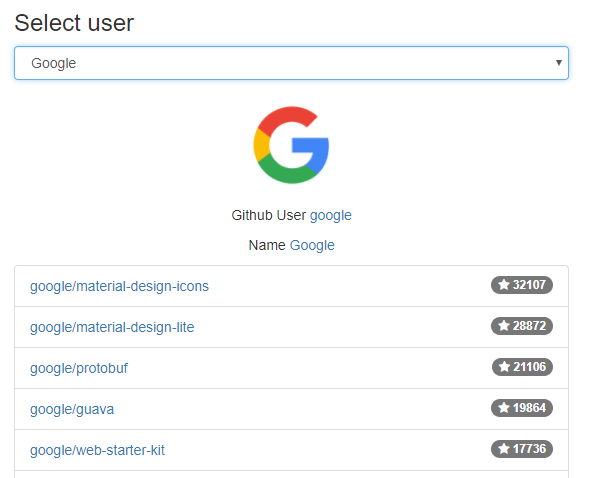Viewport: 591px width, 478px height.
Task: Click the 21106 star count badge
Action: 522,367
